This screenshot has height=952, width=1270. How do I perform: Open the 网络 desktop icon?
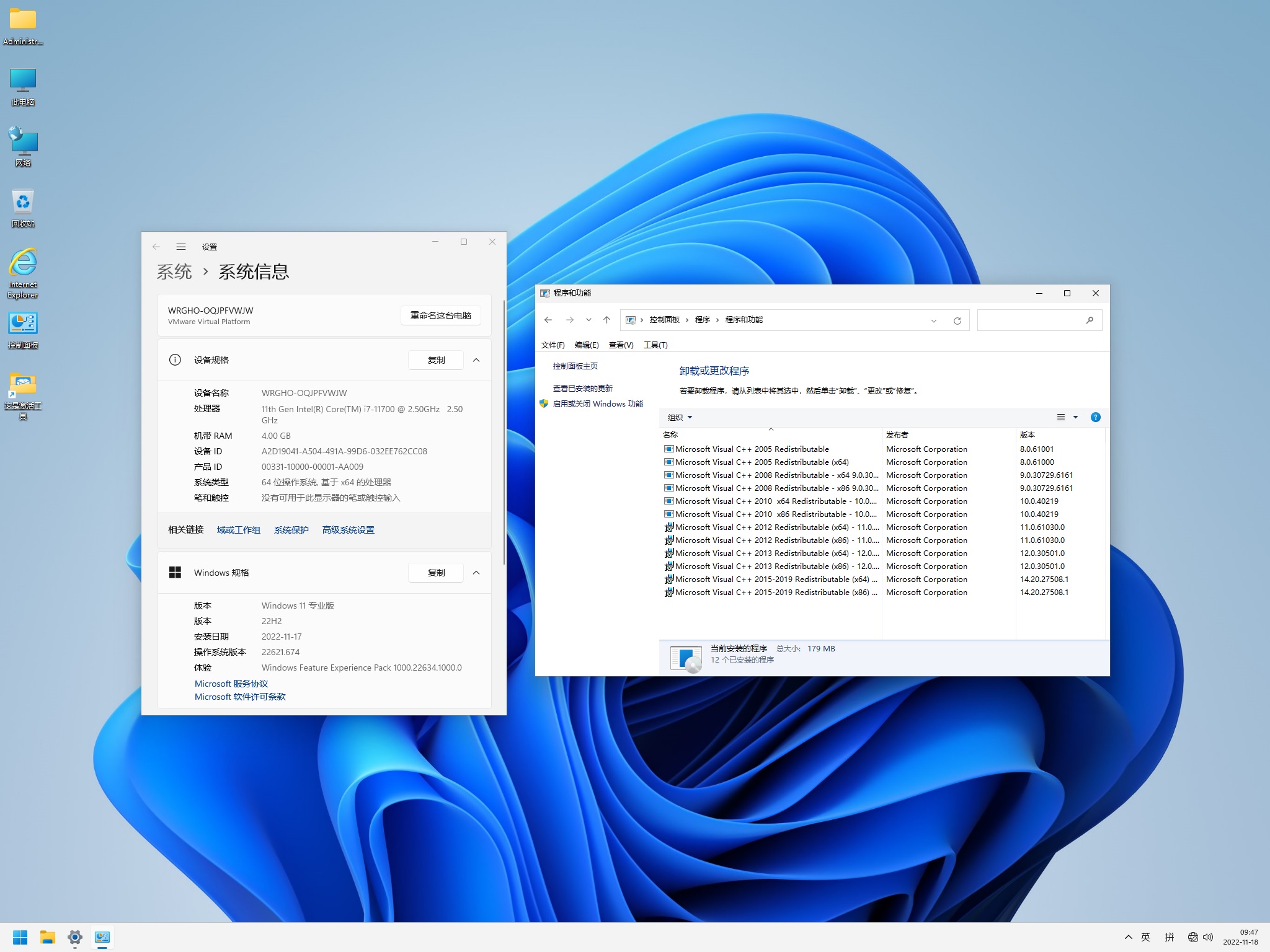tap(23, 147)
